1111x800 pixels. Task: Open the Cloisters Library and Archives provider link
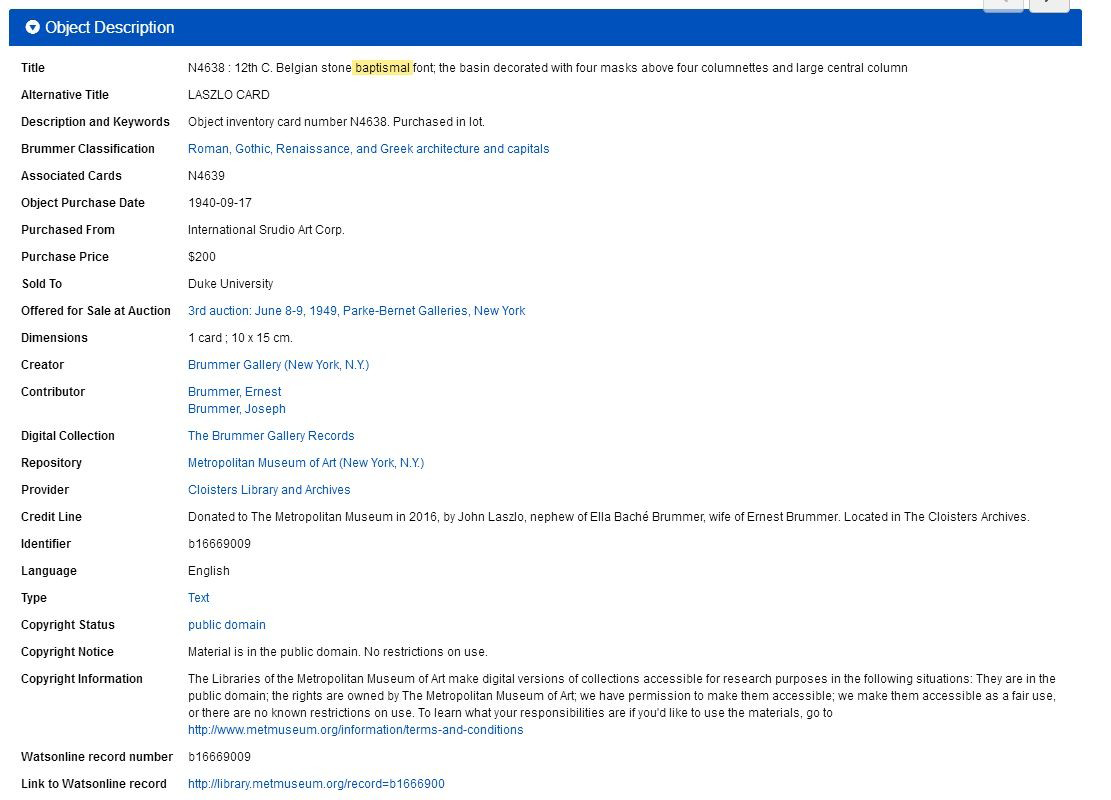tap(269, 490)
